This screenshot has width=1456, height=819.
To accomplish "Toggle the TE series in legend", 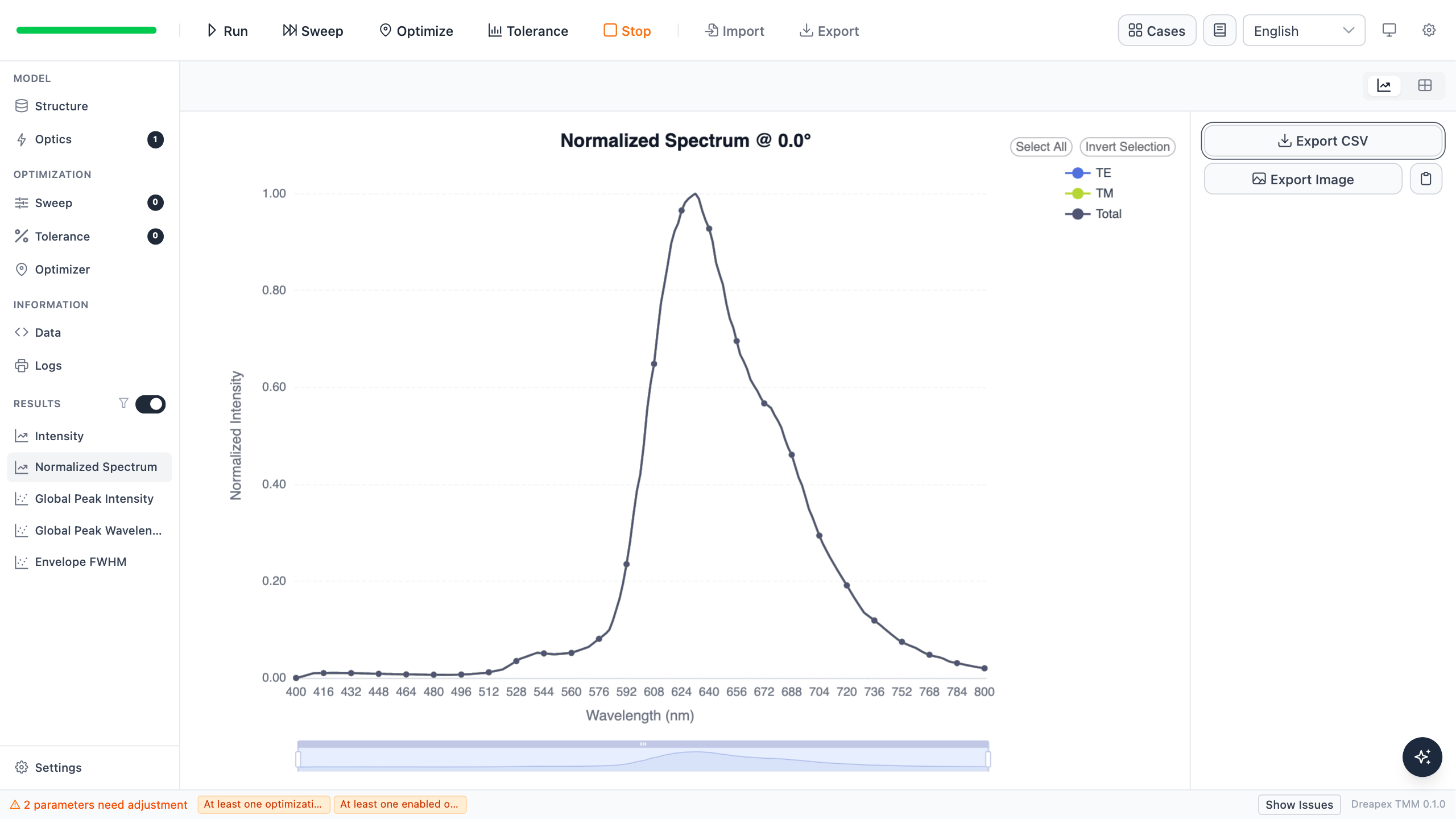I will [x=1087, y=173].
